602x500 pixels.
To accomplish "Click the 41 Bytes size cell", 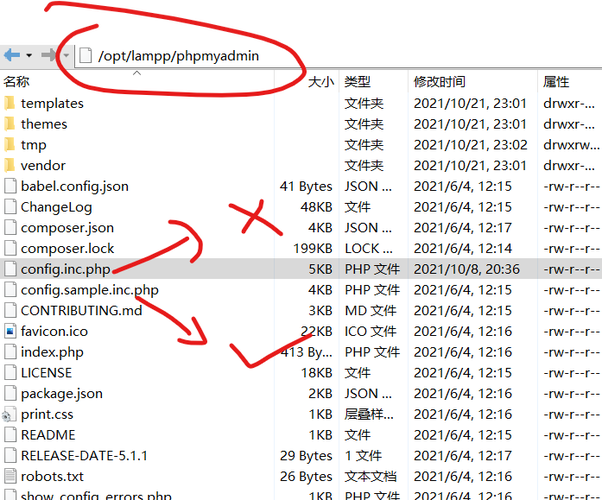I will click(306, 187).
